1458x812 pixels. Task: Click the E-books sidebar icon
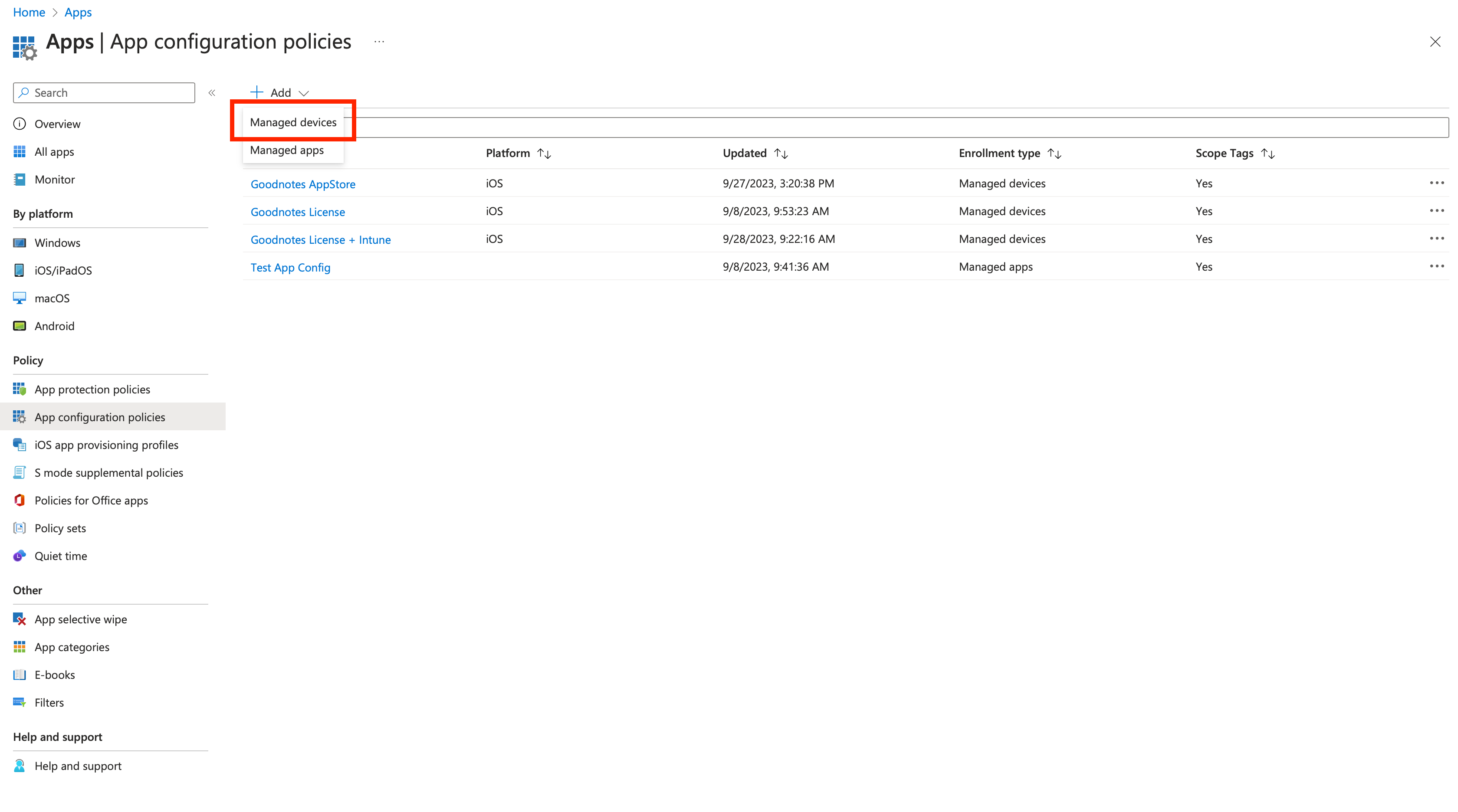[19, 674]
